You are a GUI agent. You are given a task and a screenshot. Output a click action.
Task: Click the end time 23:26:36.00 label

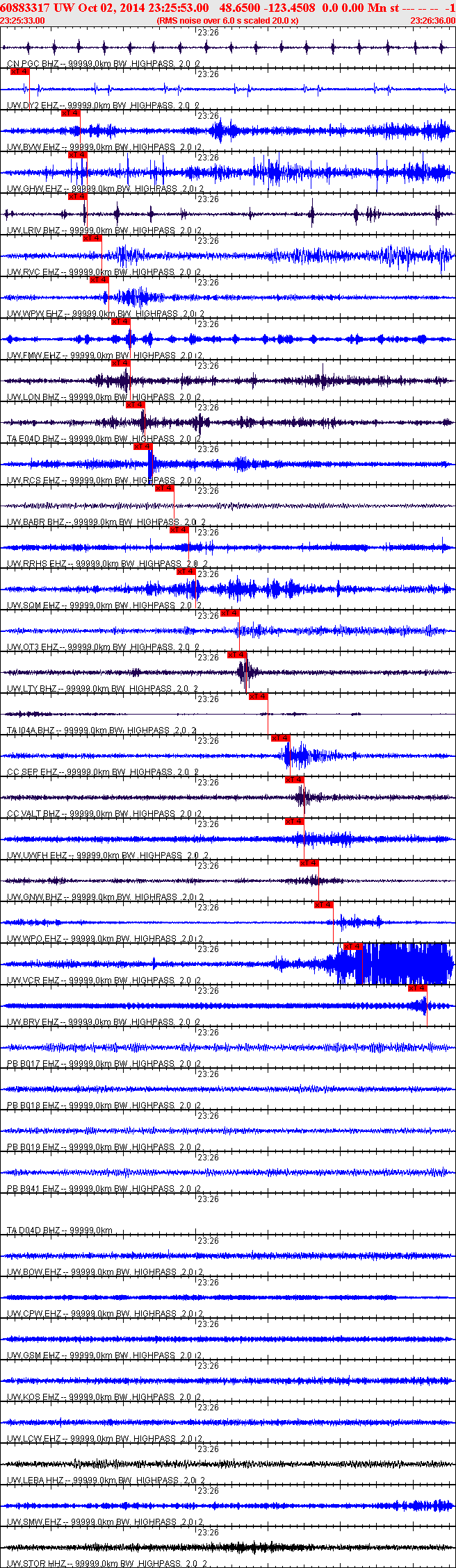point(433,21)
